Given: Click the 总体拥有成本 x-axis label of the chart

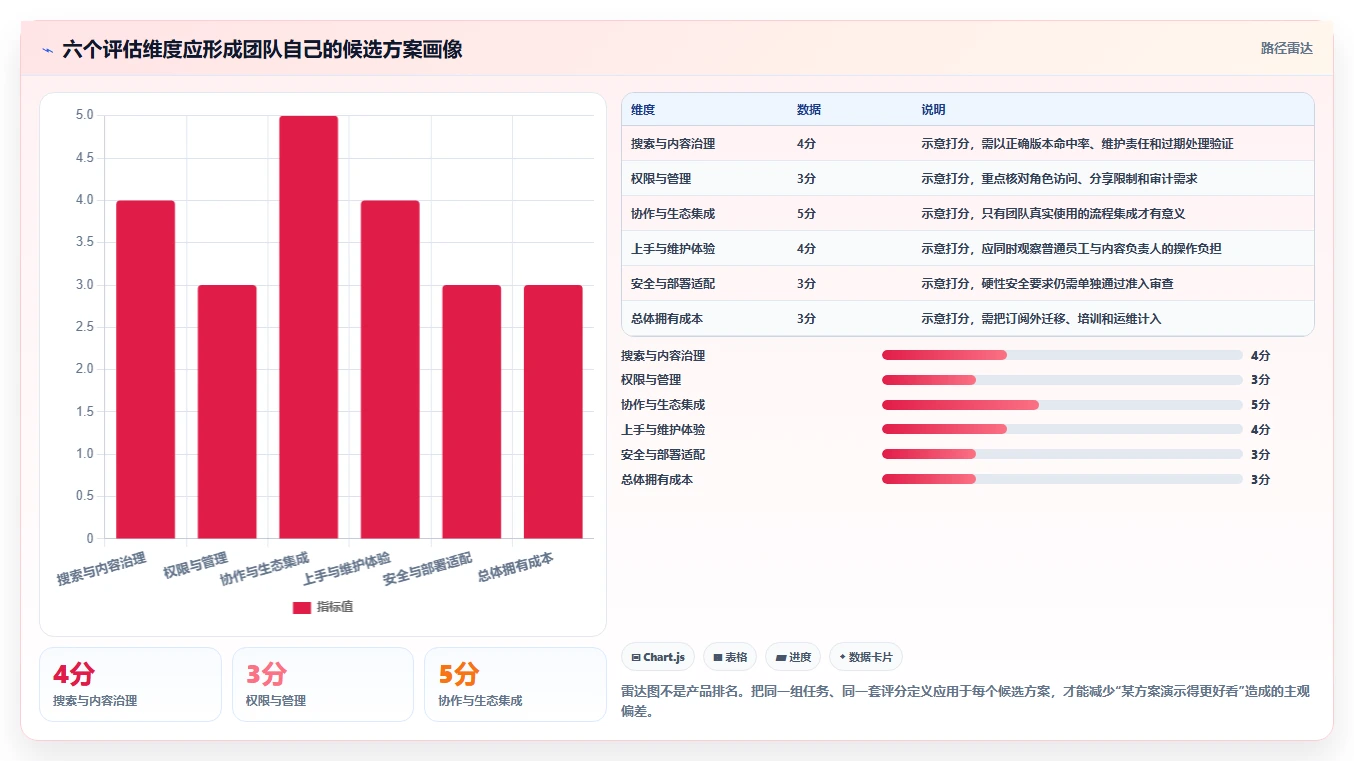Looking at the screenshot, I should point(516,566).
